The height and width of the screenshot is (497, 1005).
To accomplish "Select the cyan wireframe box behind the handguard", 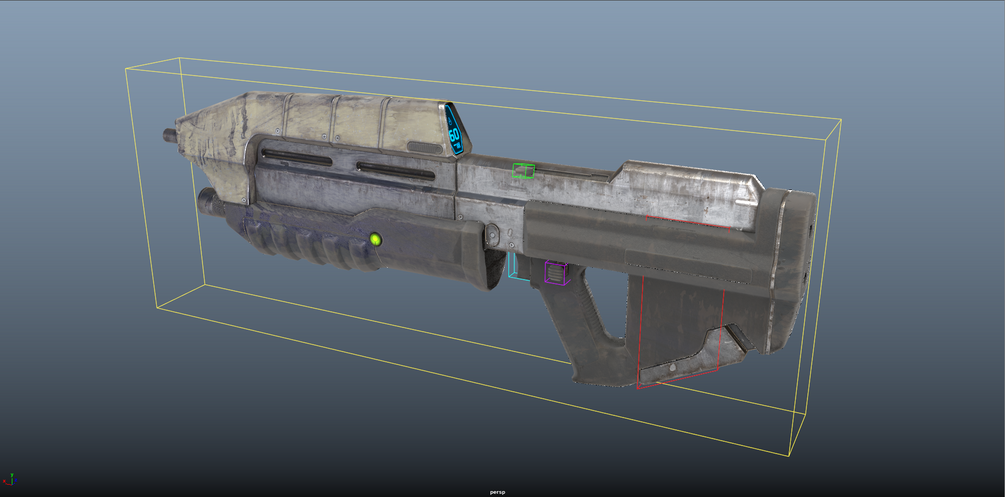I will point(518,265).
